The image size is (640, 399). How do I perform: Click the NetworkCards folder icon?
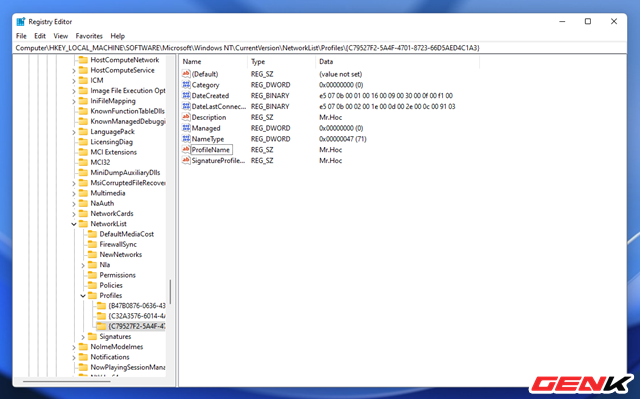[x=83, y=213]
